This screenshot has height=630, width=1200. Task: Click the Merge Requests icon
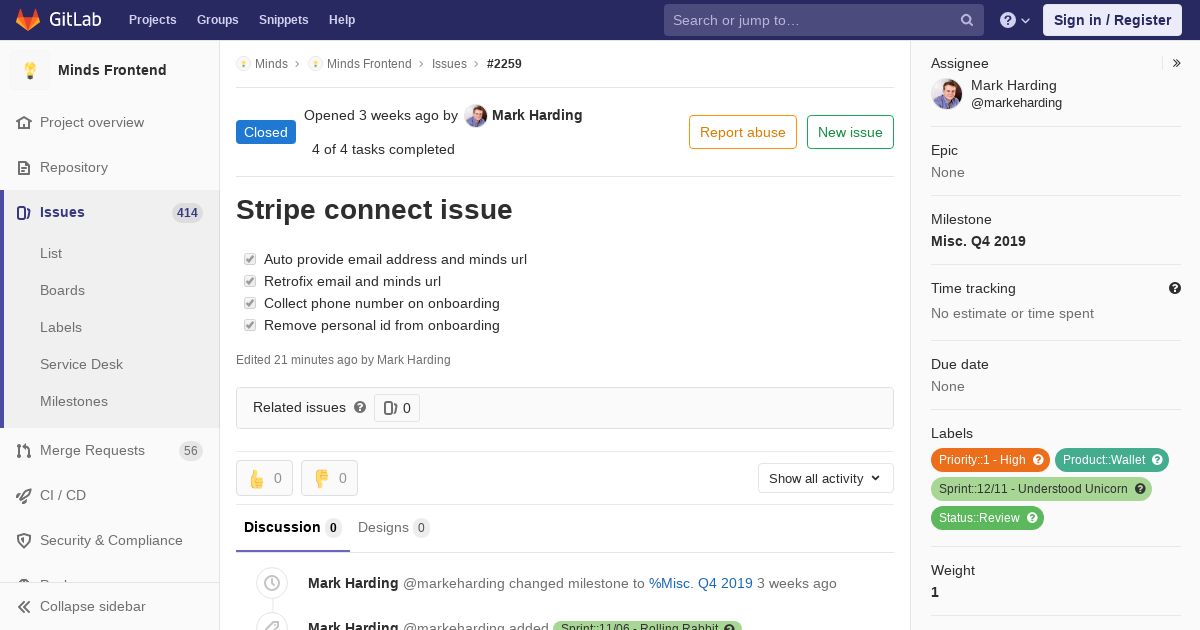[x=24, y=450]
